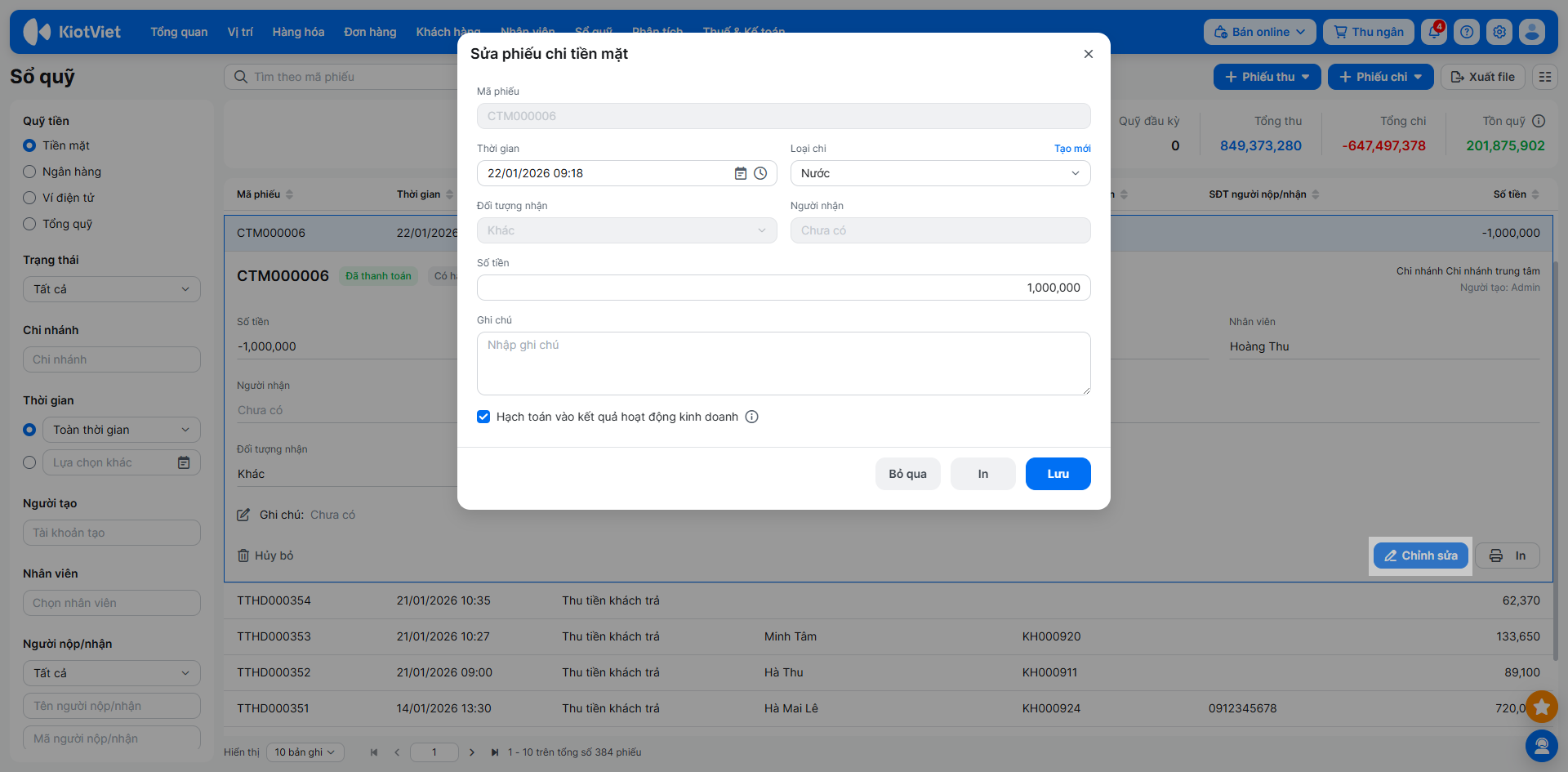The height and width of the screenshot is (772, 1568).
Task: Expand the Toàn thời gian dropdown
Action: tap(121, 430)
